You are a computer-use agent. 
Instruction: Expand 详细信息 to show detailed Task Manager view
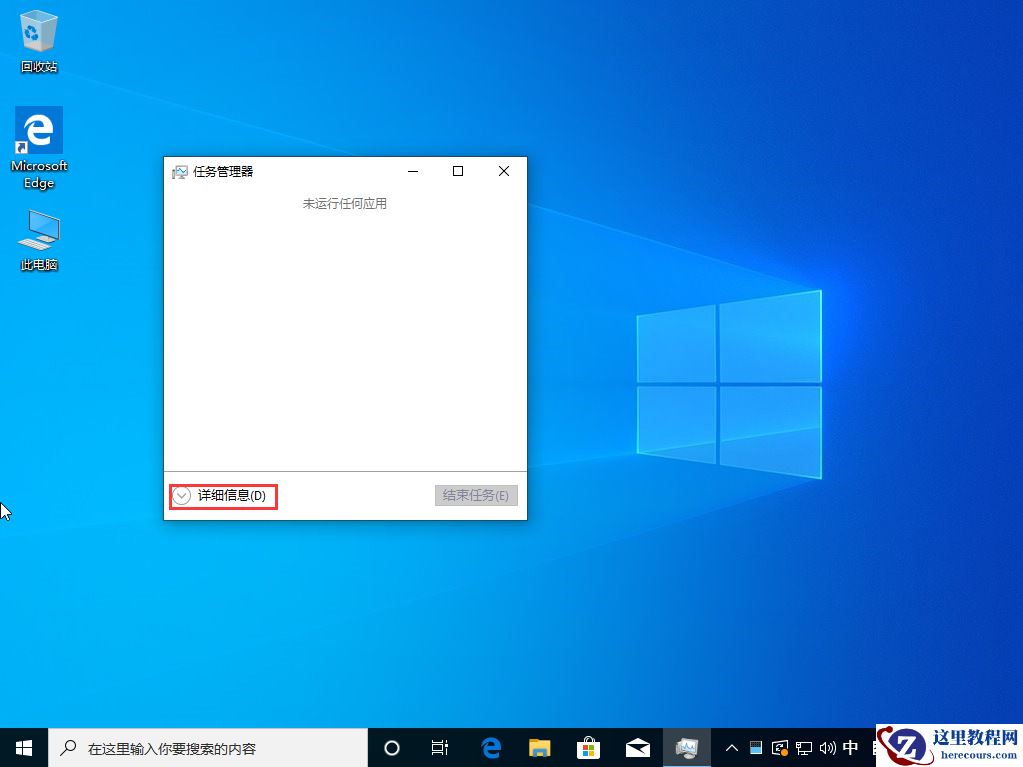pos(222,496)
